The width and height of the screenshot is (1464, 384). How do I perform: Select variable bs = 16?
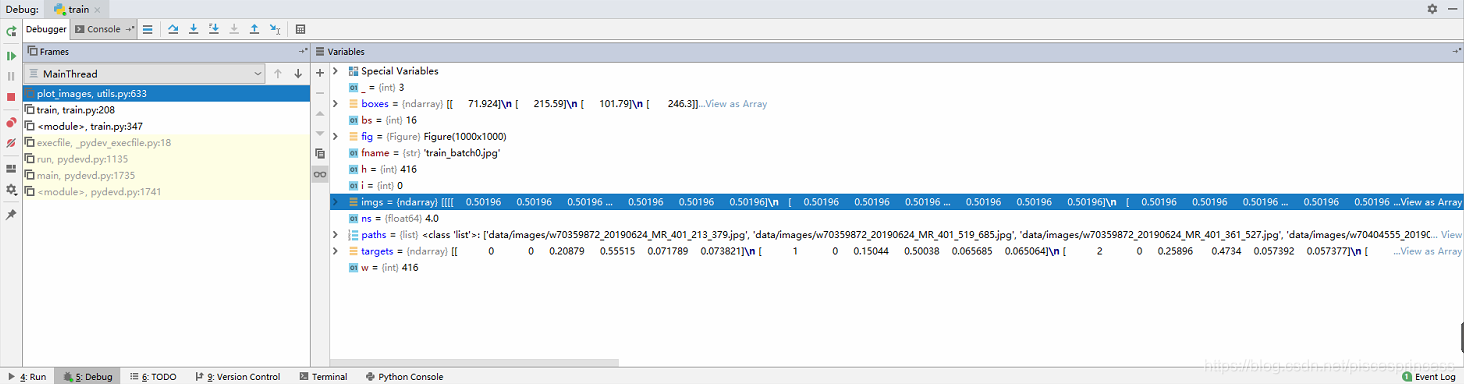click(x=896, y=120)
